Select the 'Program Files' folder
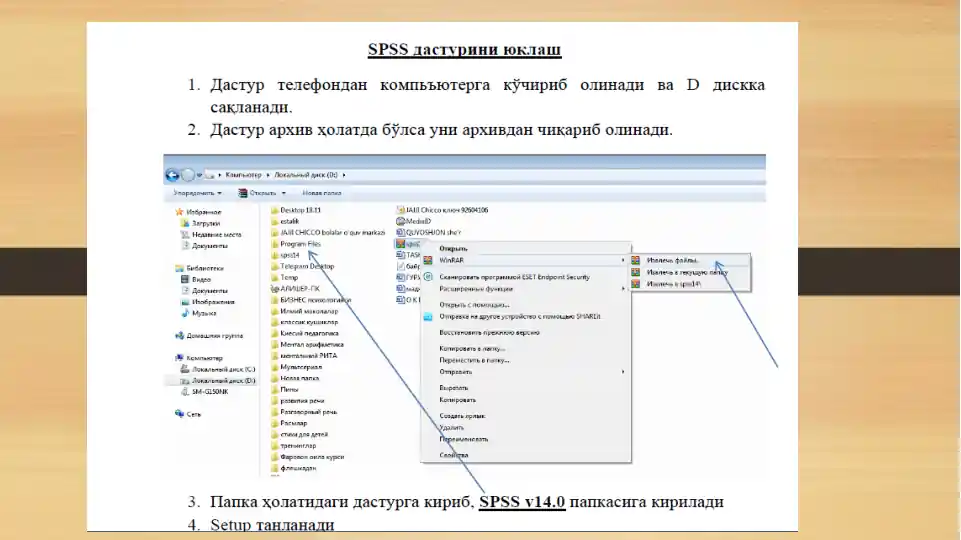Viewport: 961px width, 540px height. 300,244
